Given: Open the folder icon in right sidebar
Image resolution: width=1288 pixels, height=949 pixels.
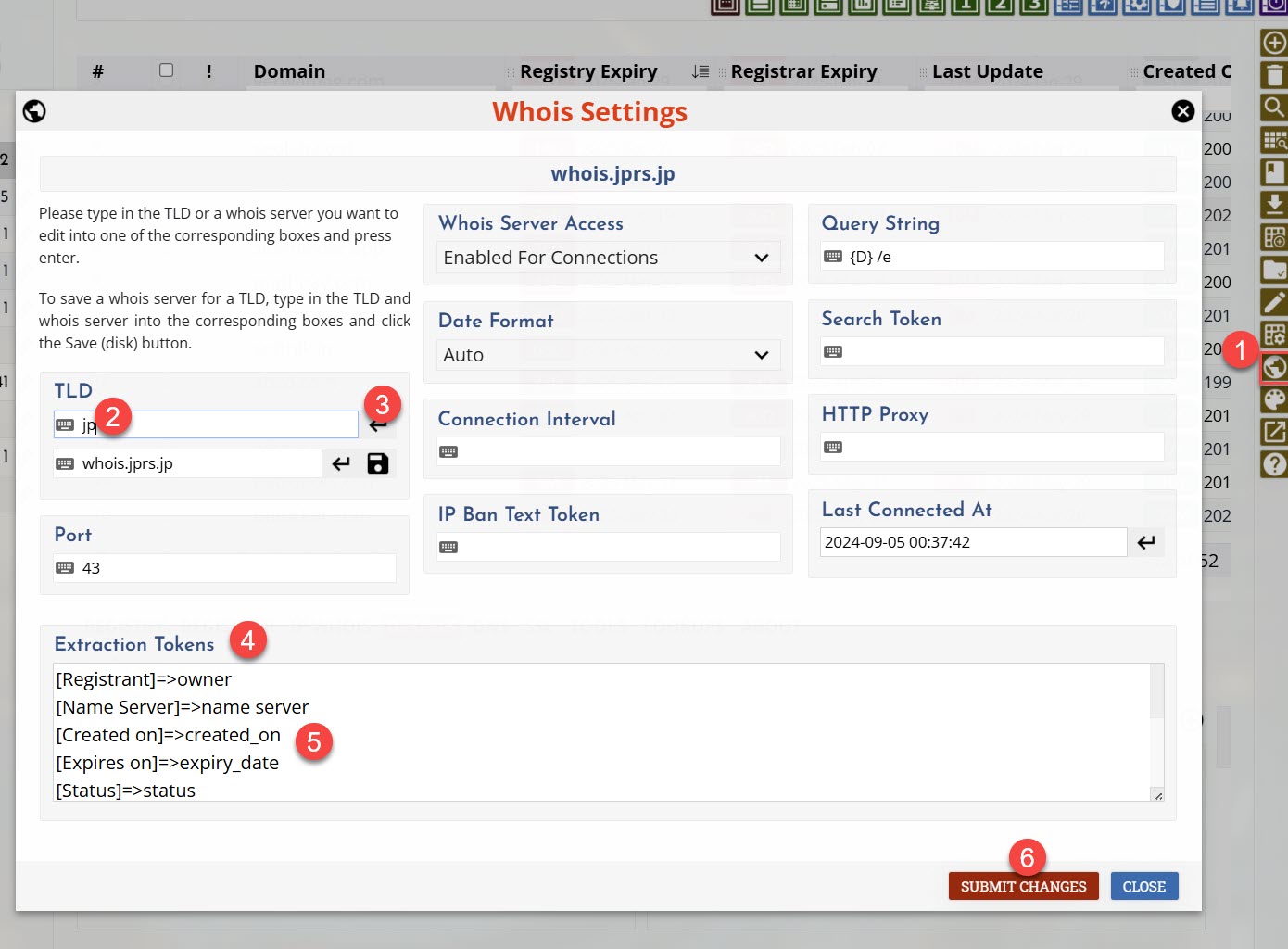Looking at the screenshot, I should [x=1274, y=270].
